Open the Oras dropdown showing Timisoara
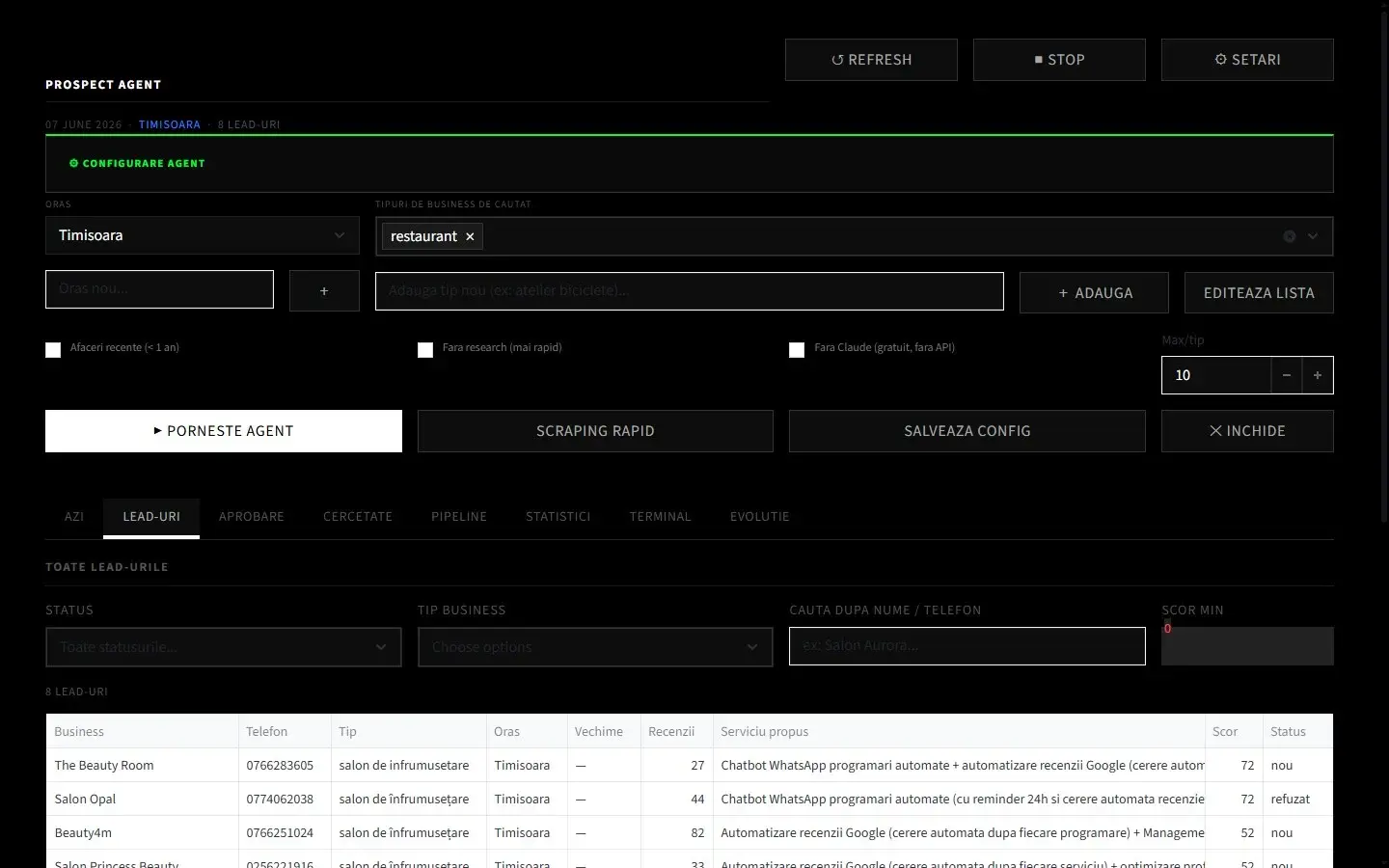This screenshot has height=868, width=1389. (203, 235)
